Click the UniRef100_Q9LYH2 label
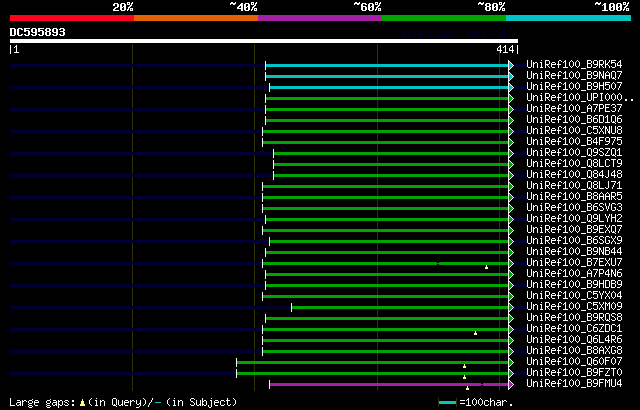Screen dimensions: 640x410 click(574, 219)
